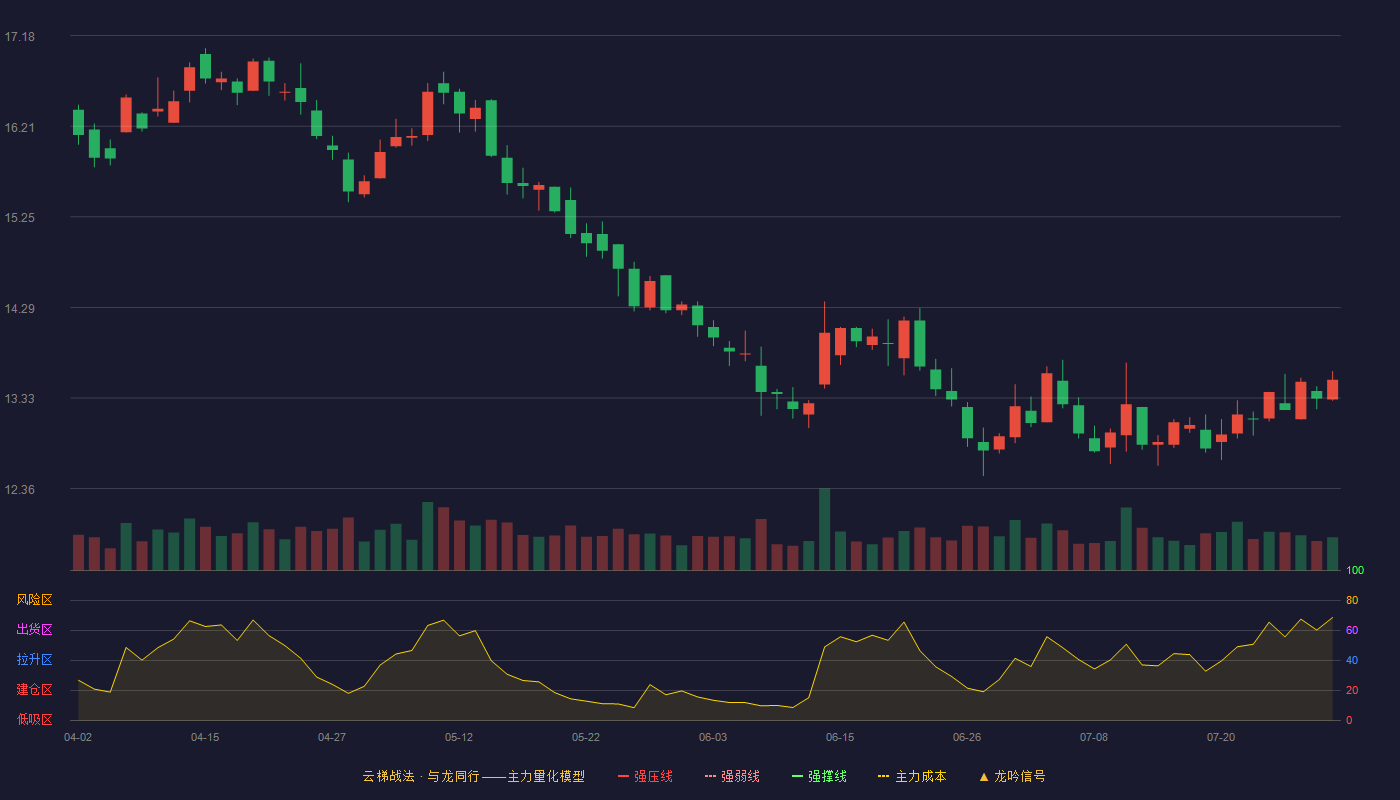Click the 12.36 price axis label
The image size is (1400, 800).
[x=20, y=489]
